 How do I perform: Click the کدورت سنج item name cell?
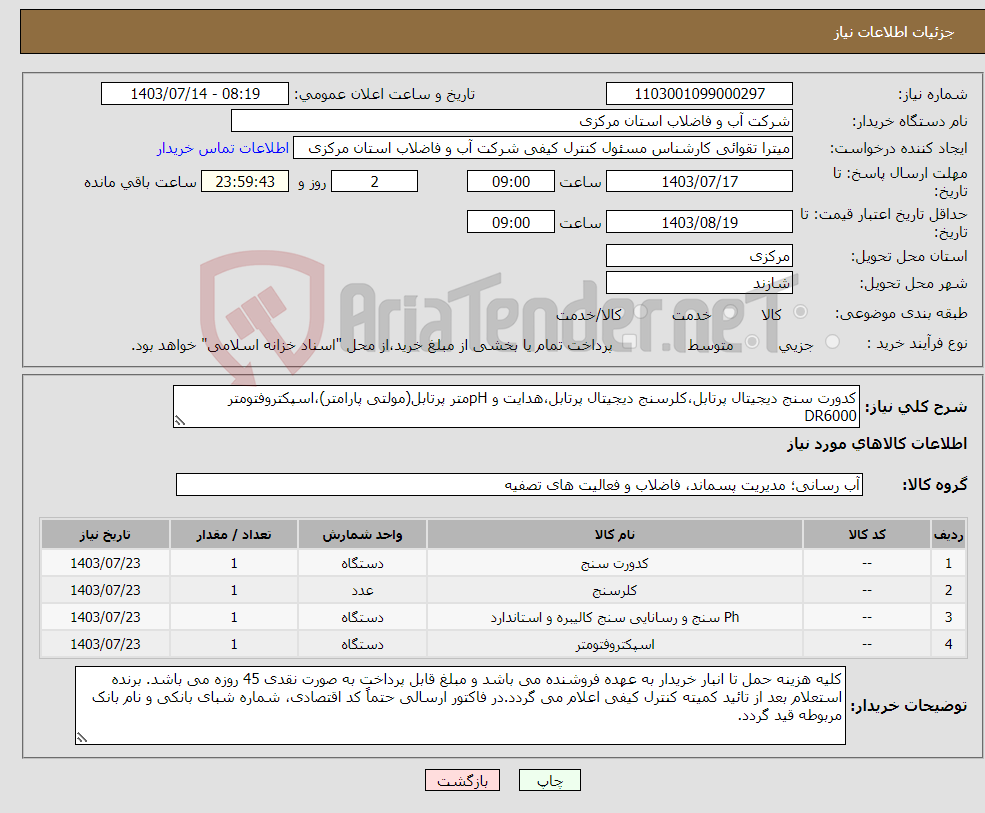point(614,563)
